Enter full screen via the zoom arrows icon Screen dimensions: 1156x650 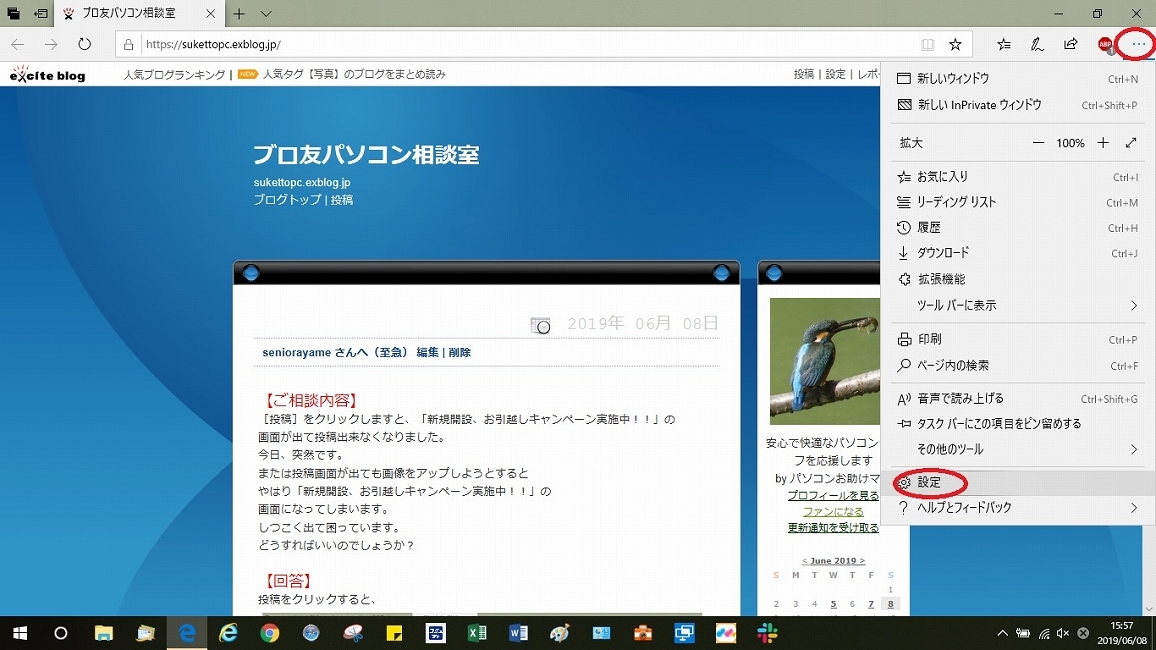coord(1131,143)
